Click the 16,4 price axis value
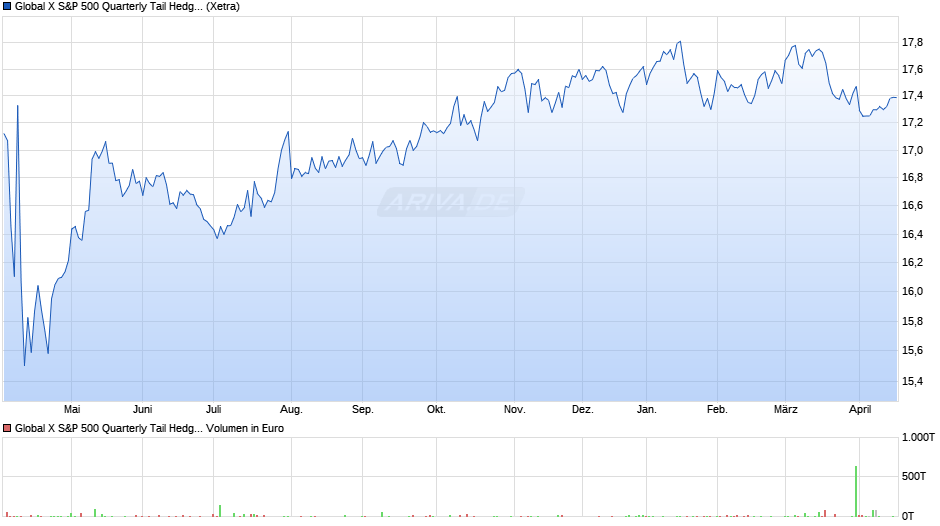The image size is (940, 526). [x=912, y=234]
